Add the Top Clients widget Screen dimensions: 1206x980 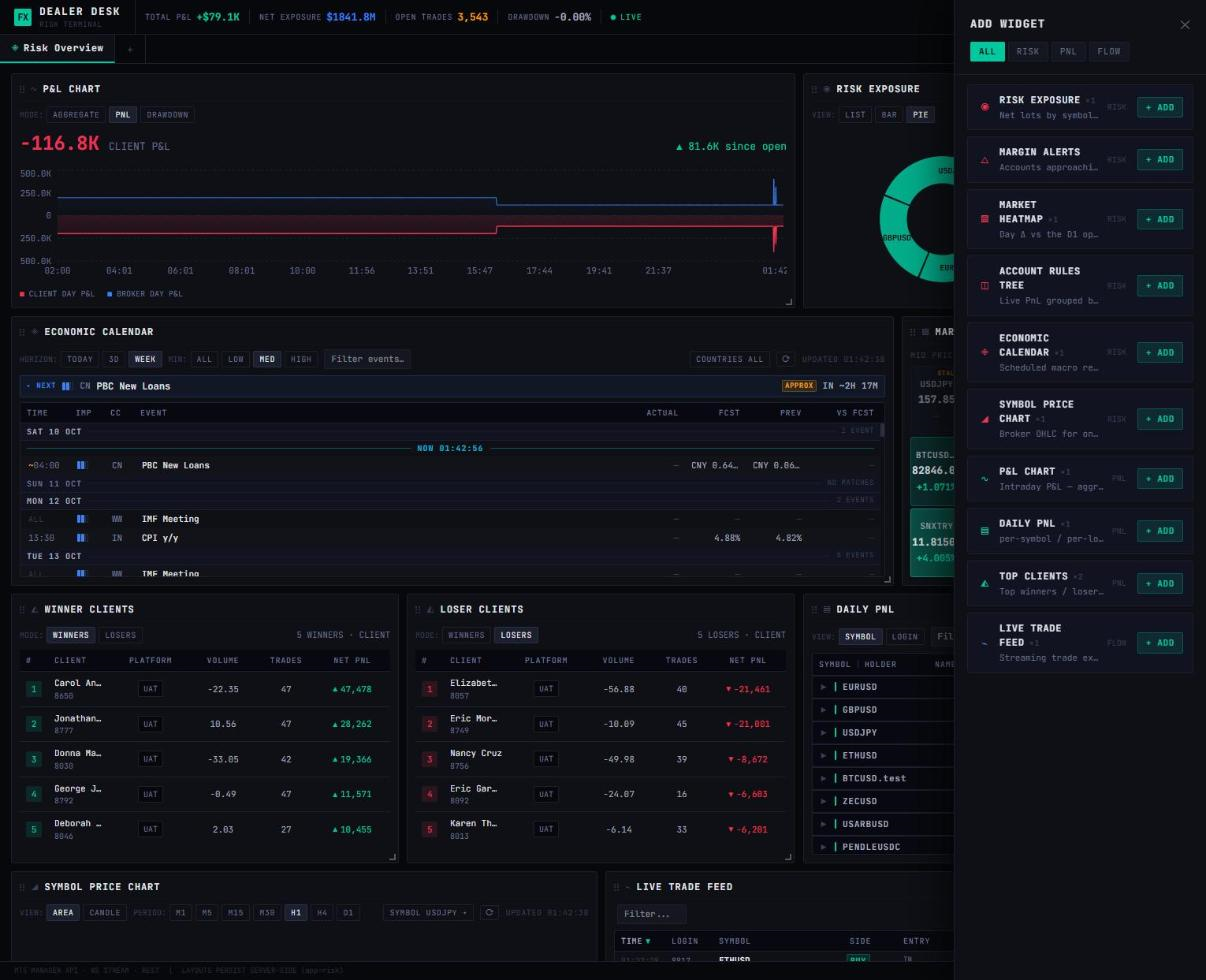[1160, 583]
